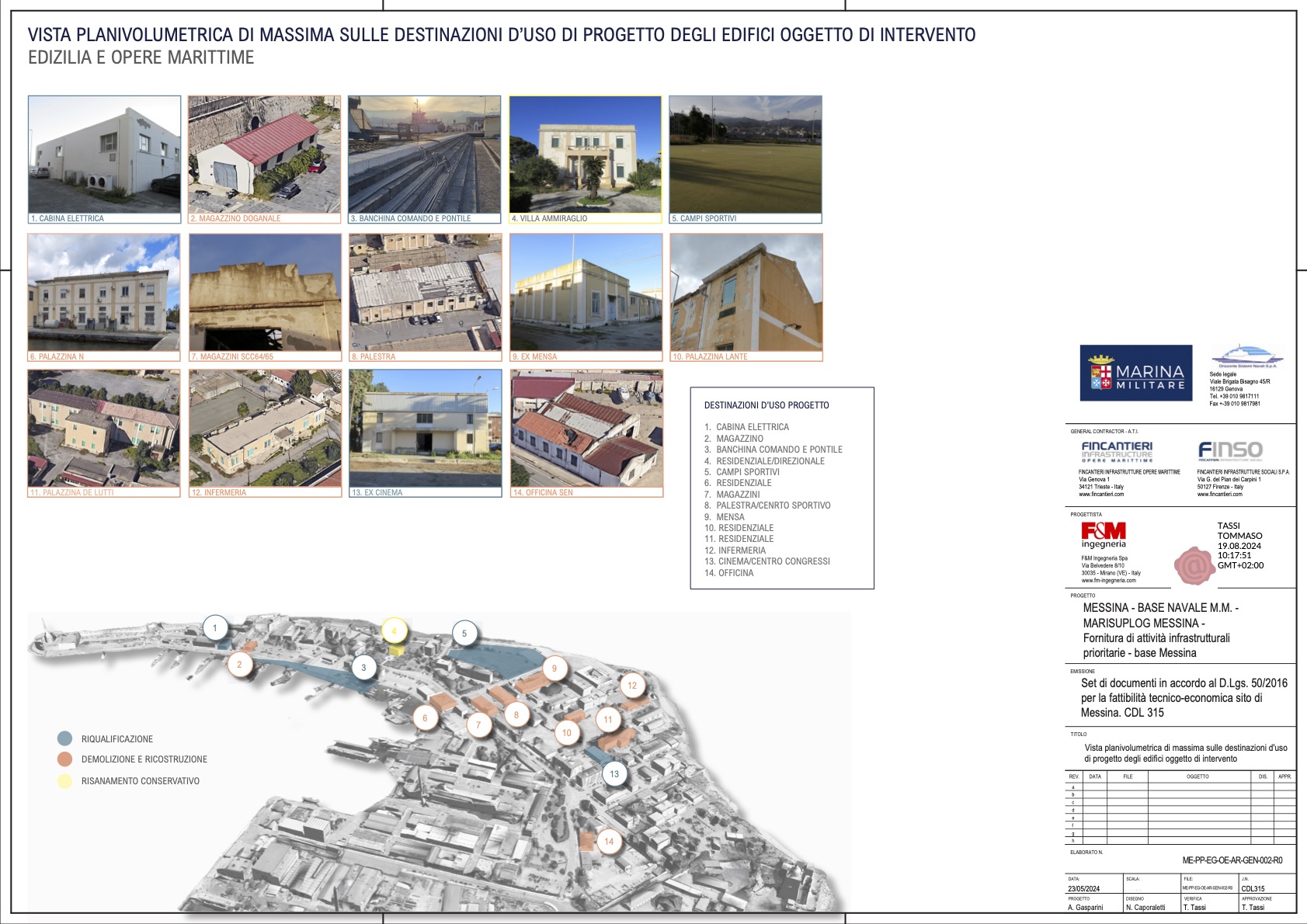1307x924 pixels.
Task: Click the Finso logo
Action: coord(1230,450)
